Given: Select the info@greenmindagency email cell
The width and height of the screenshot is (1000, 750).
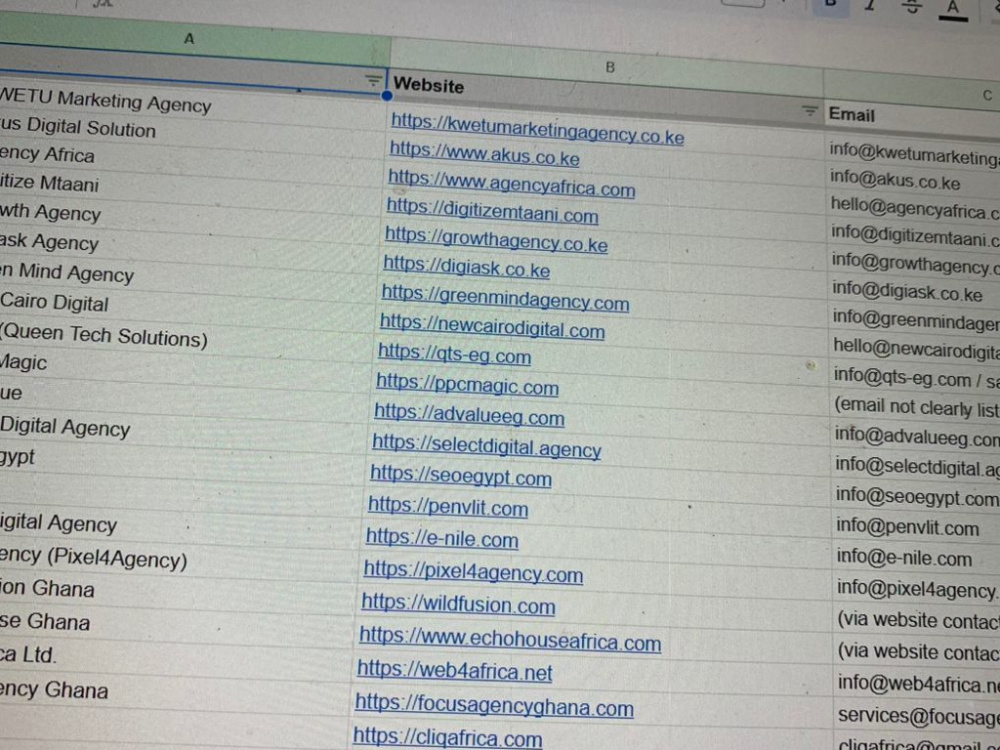Looking at the screenshot, I should (x=915, y=320).
